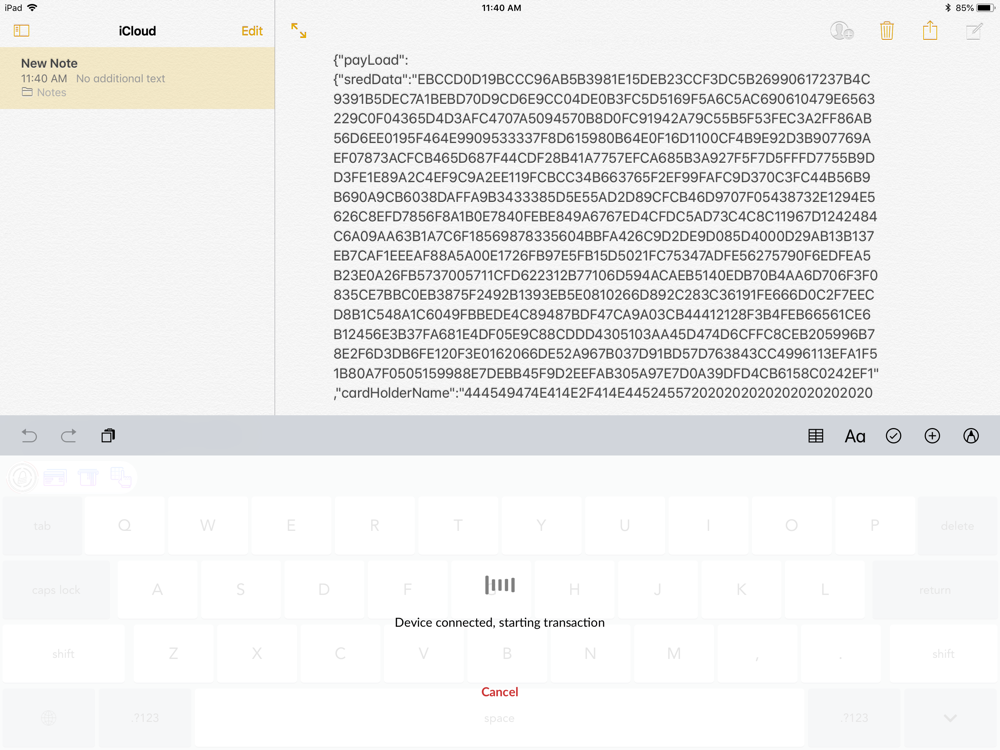Tap the status bar clock 11:40 AM
The width and height of the screenshot is (1000, 750).
[x=501, y=8]
